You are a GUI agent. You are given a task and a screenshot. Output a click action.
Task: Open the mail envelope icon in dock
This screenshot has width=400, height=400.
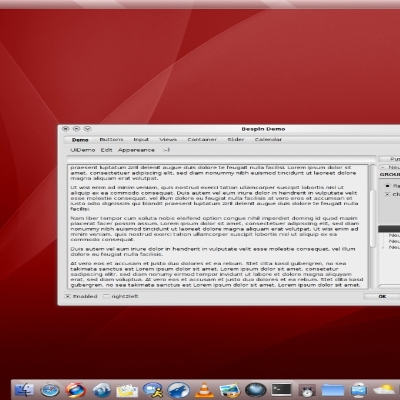coord(127,390)
